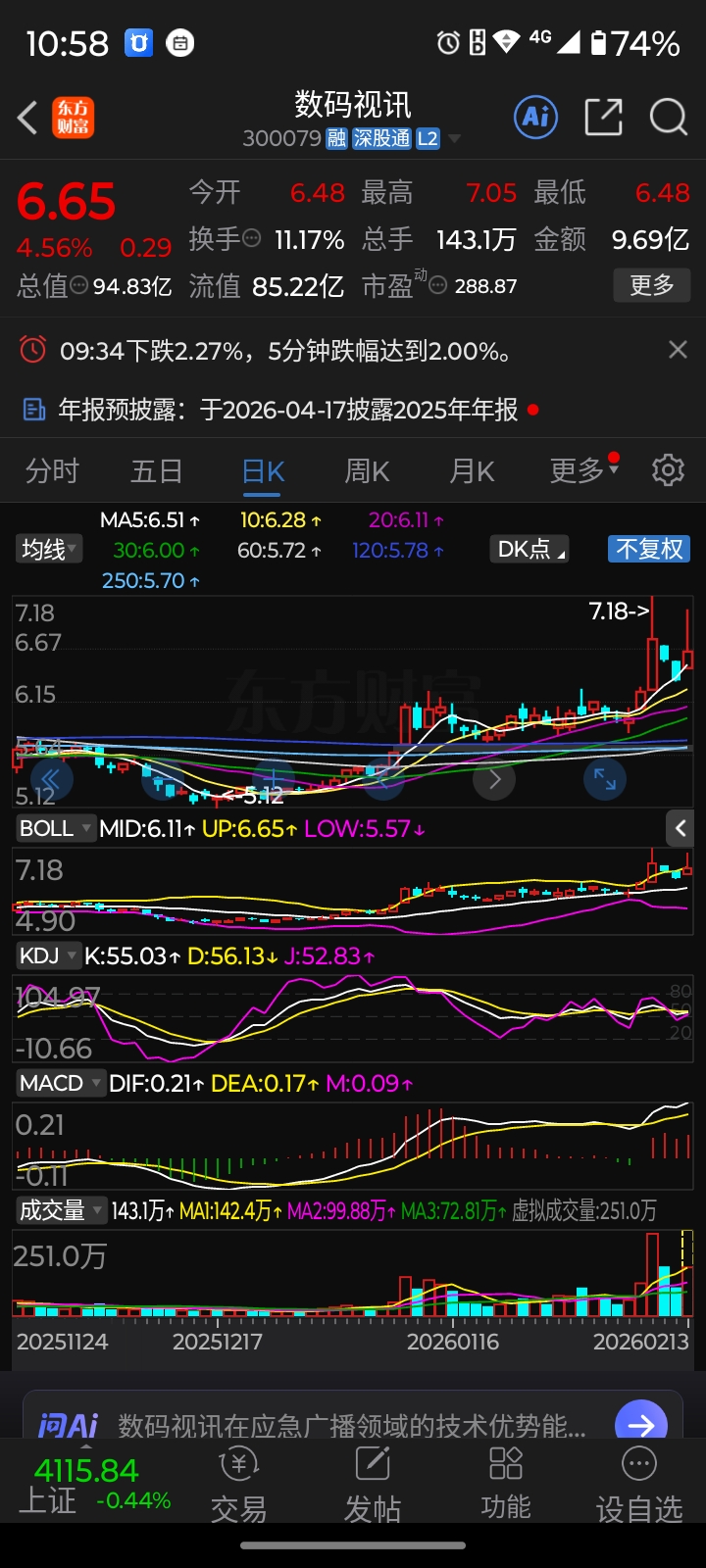Tap the 问Ai suggested question text
Screen dimensions: 706x1568
[x=352, y=1426]
